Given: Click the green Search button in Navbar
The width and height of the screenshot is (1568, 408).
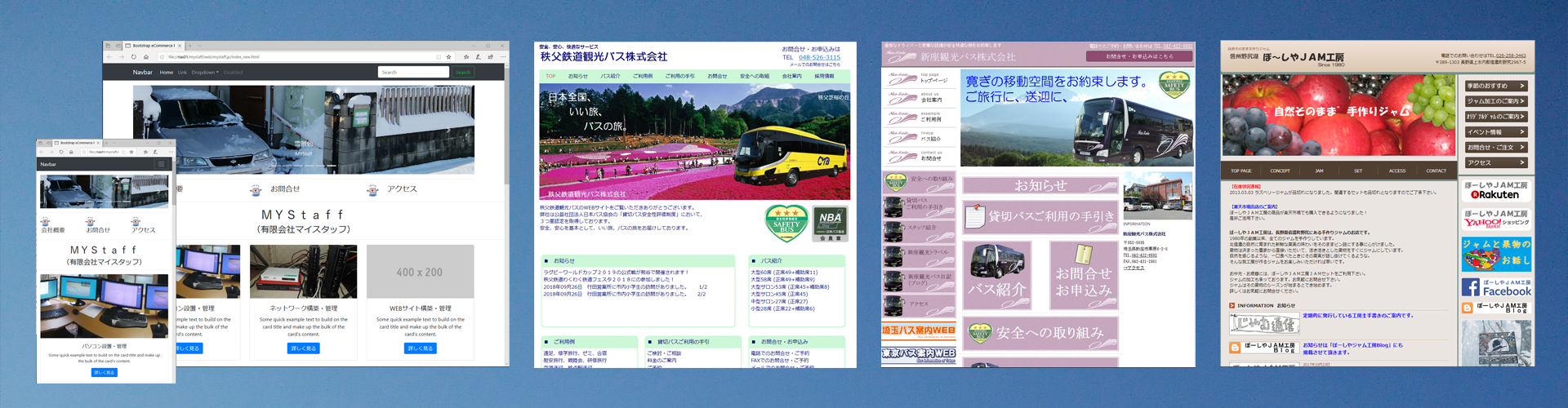Looking at the screenshot, I should tap(463, 73).
